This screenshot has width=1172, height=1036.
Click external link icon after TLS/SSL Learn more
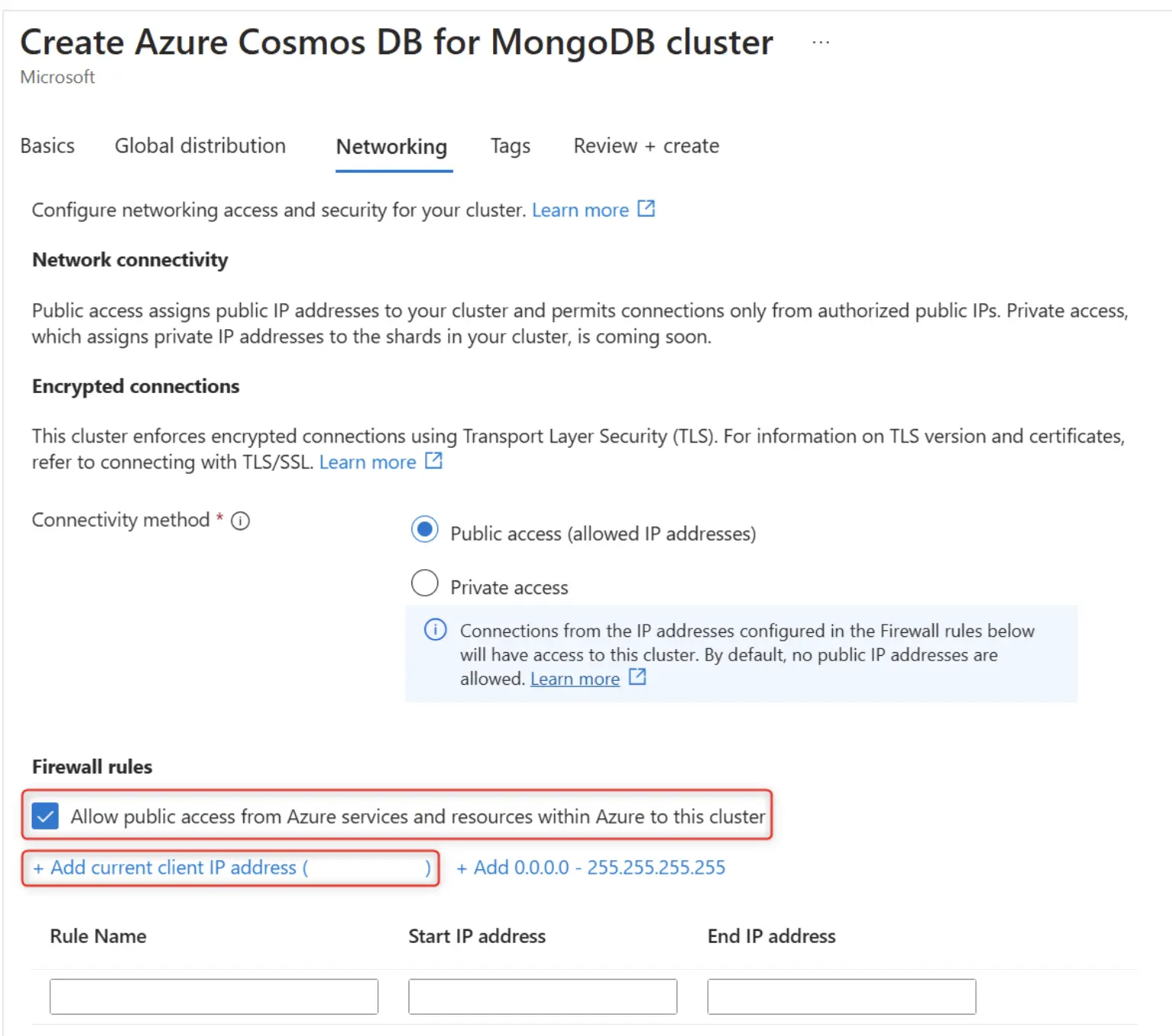[x=434, y=461]
